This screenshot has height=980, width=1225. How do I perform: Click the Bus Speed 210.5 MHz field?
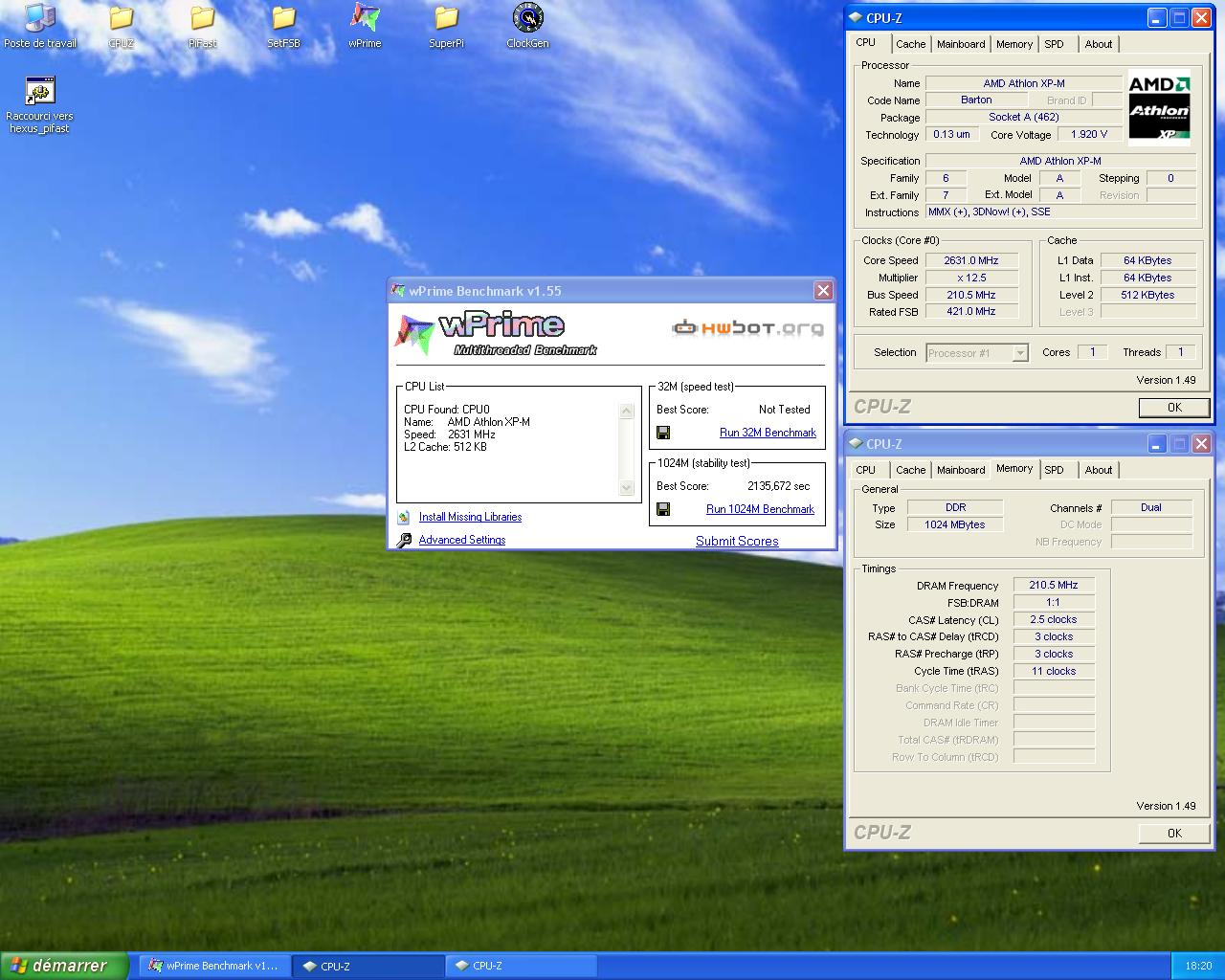(x=971, y=295)
